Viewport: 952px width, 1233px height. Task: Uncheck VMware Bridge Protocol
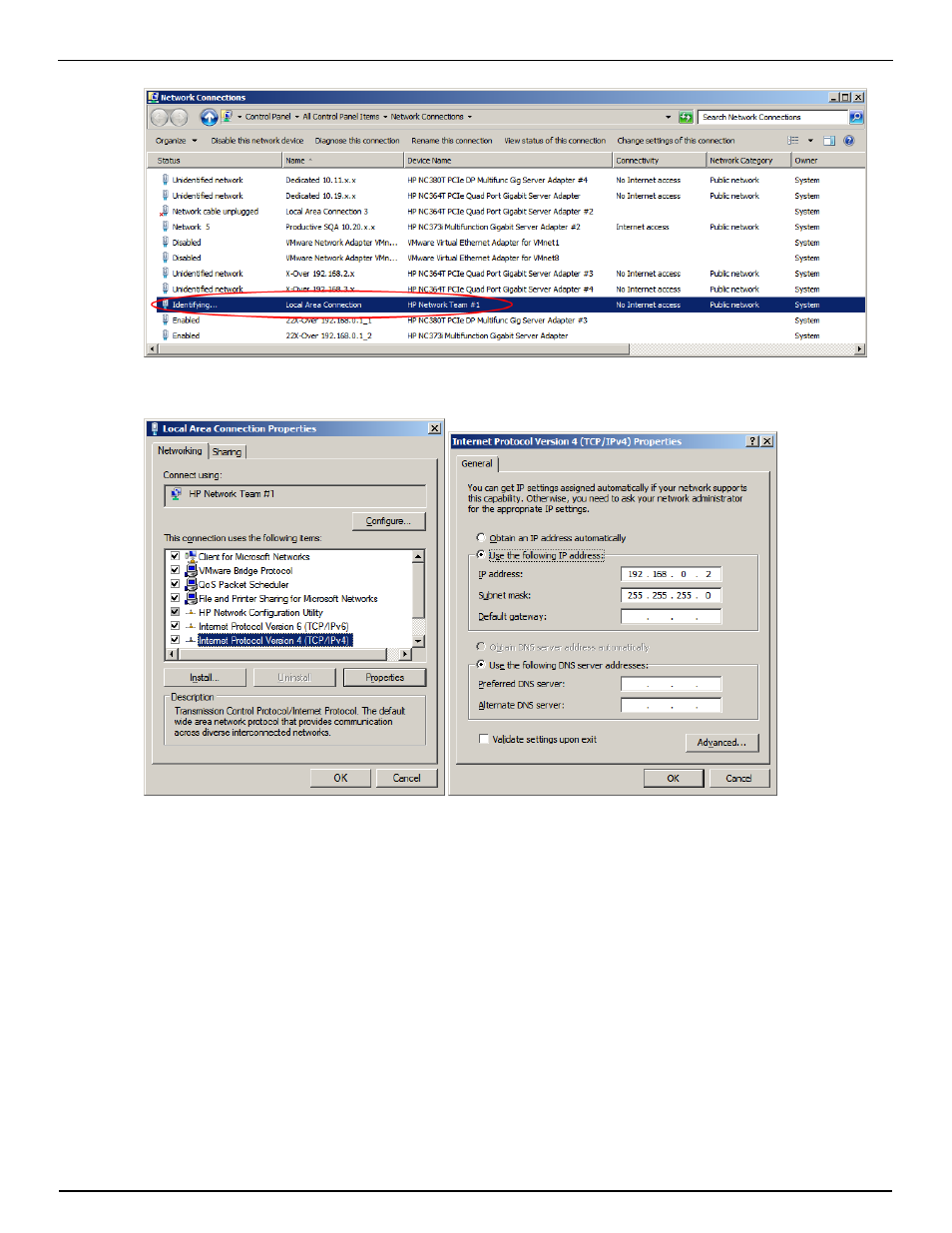175,571
